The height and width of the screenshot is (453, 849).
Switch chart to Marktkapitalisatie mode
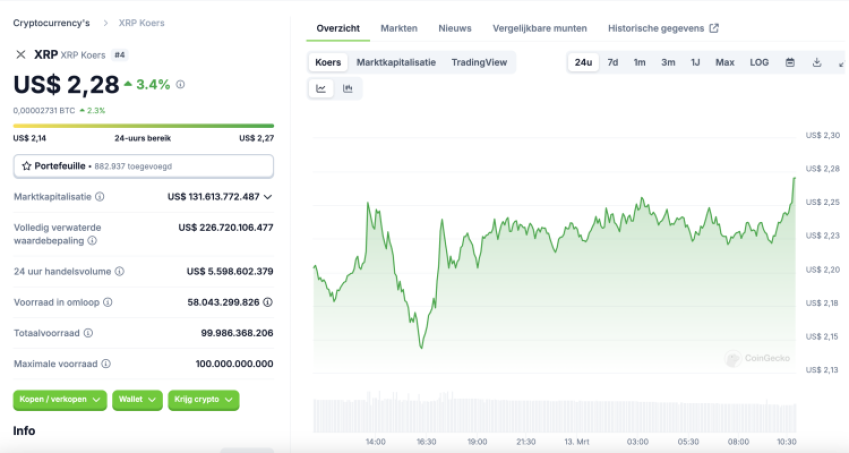396,62
